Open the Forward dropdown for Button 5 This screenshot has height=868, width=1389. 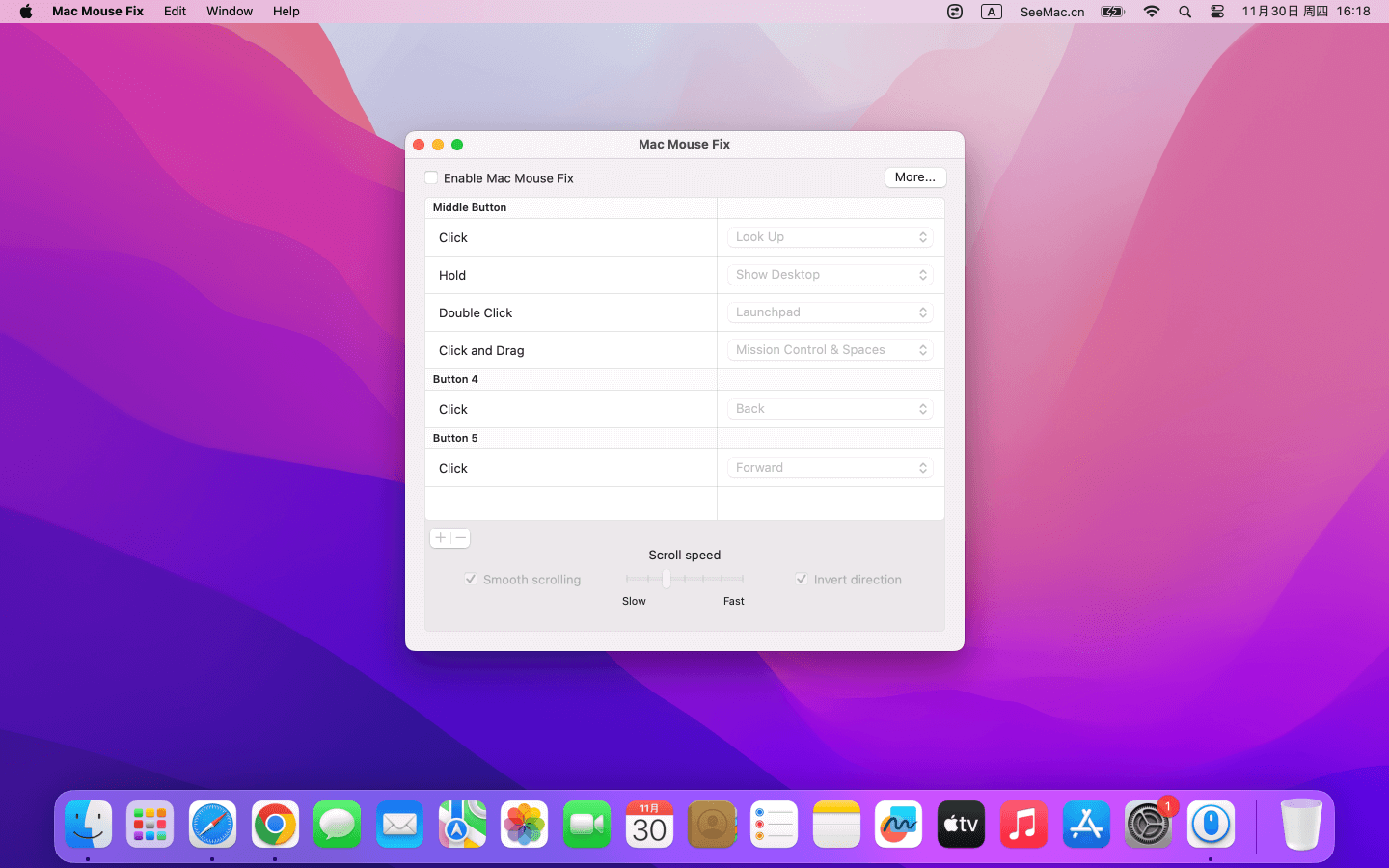830,468
